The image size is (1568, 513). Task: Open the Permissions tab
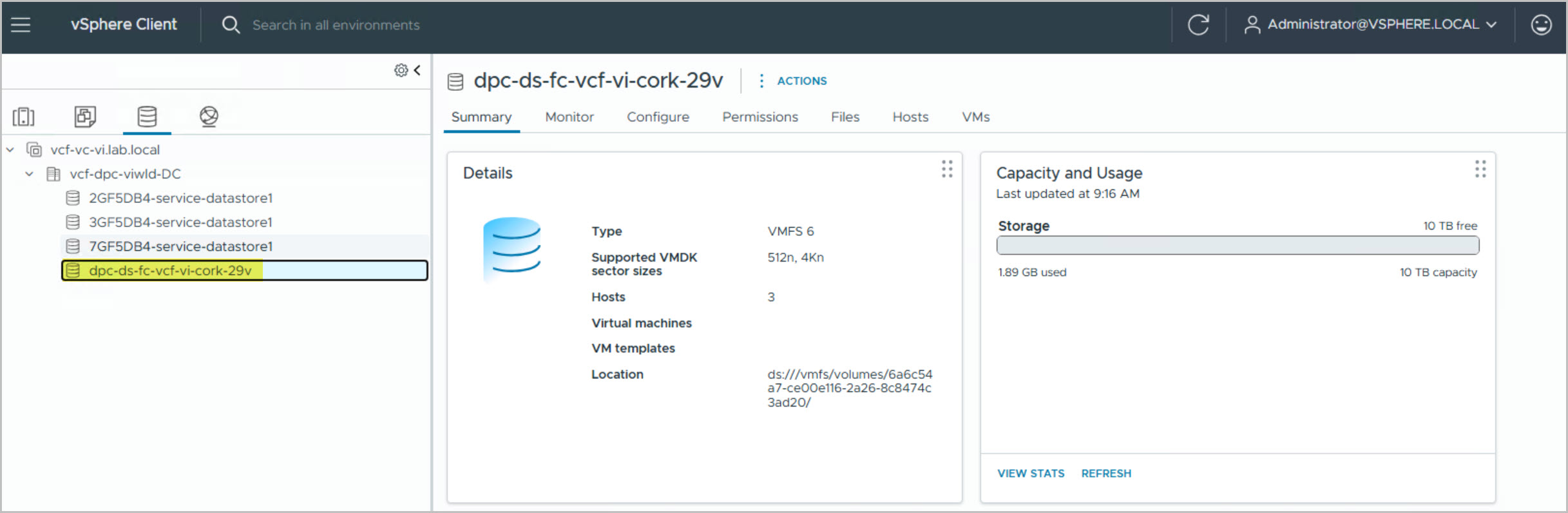(x=760, y=117)
